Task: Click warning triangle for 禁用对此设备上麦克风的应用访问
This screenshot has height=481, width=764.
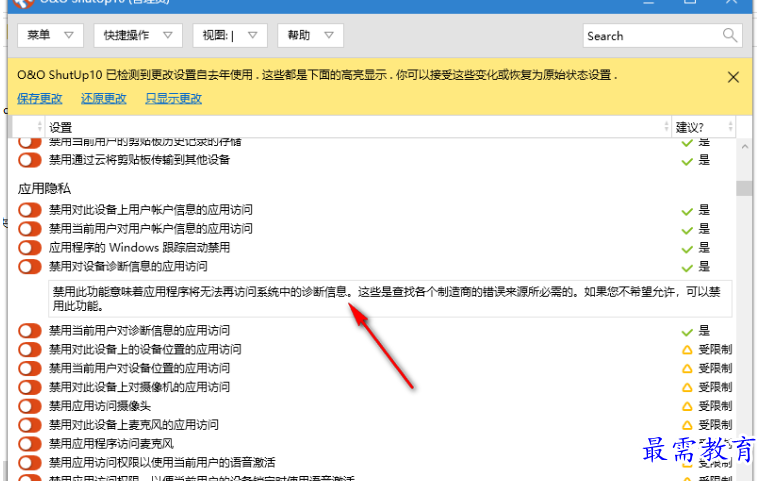Action: click(x=687, y=425)
